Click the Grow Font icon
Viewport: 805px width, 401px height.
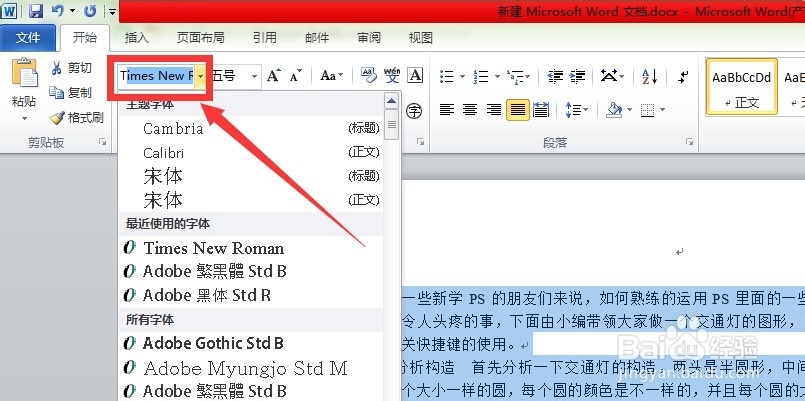point(274,76)
